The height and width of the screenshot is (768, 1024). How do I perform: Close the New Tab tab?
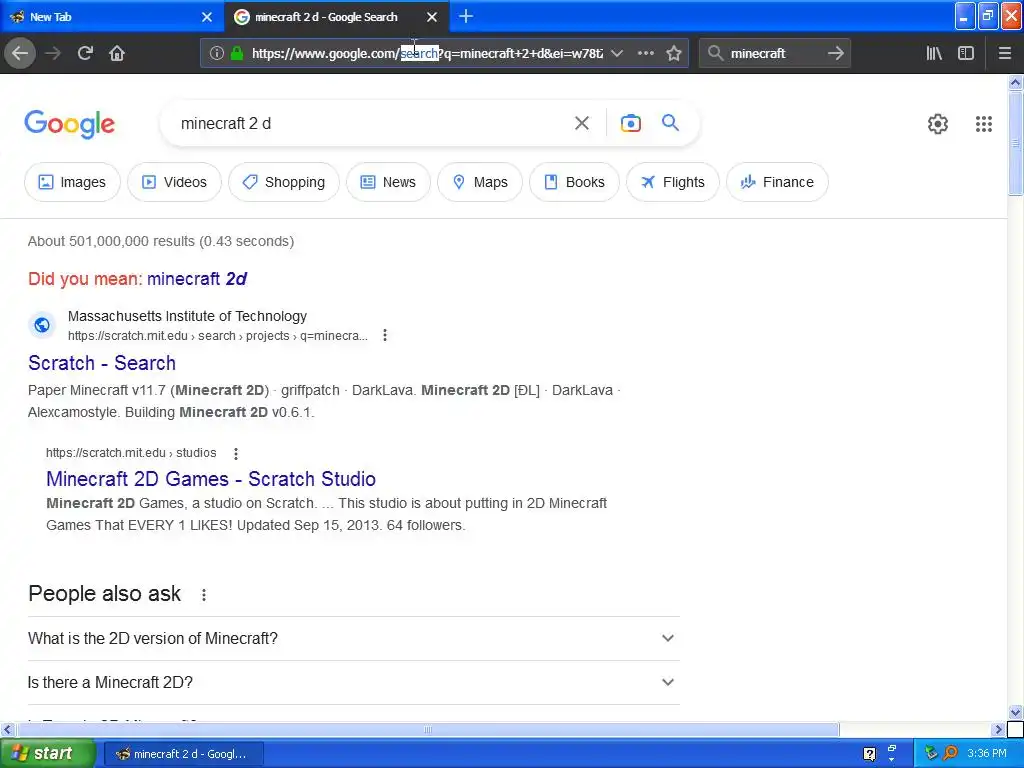click(x=207, y=17)
